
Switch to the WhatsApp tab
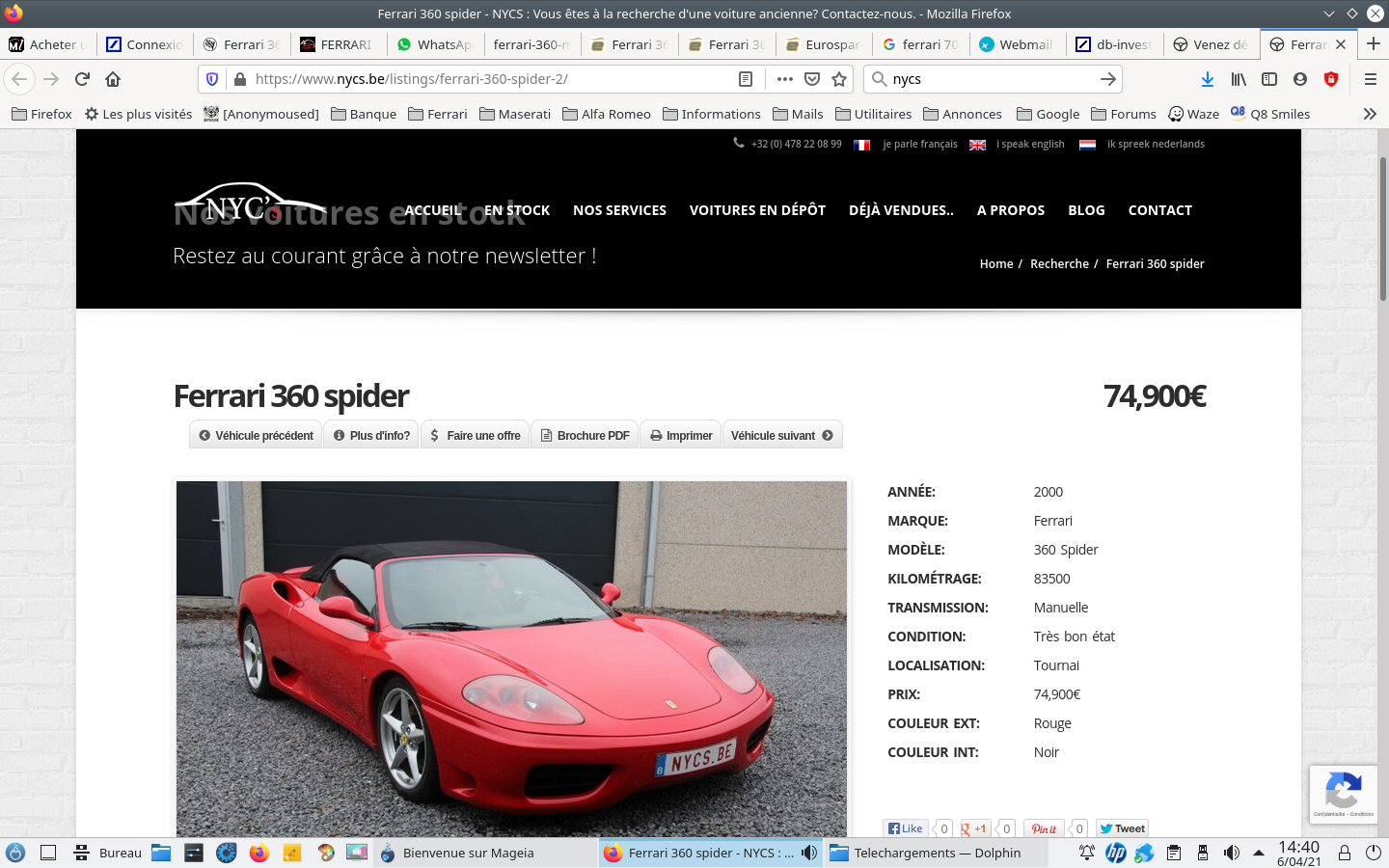pyautogui.click(x=435, y=44)
